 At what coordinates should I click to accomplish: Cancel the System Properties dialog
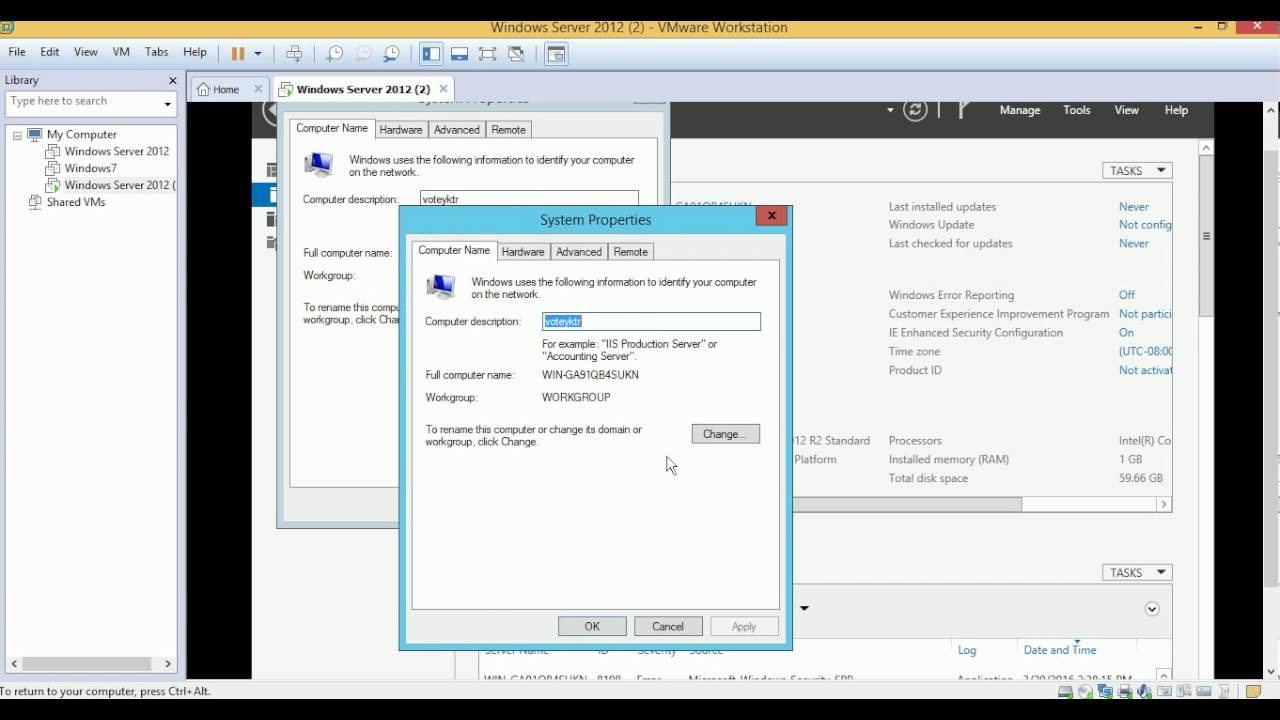pos(668,627)
